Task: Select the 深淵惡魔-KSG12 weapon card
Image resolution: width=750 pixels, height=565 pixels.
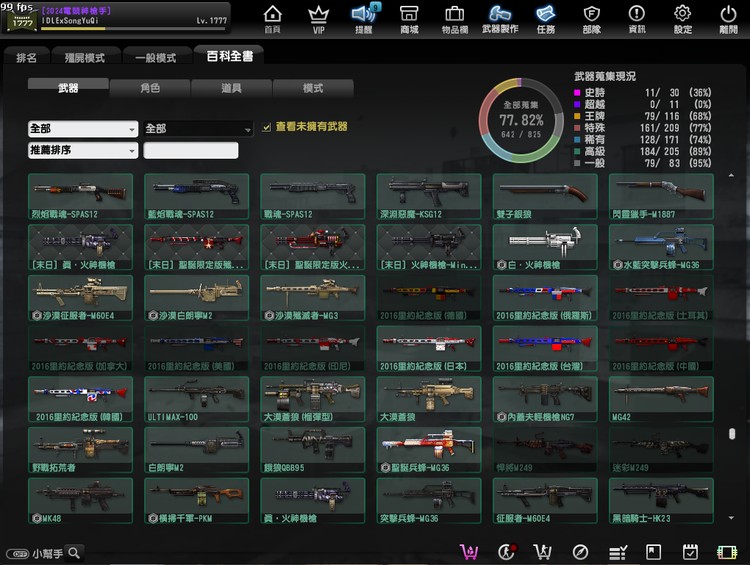Action: (x=429, y=196)
